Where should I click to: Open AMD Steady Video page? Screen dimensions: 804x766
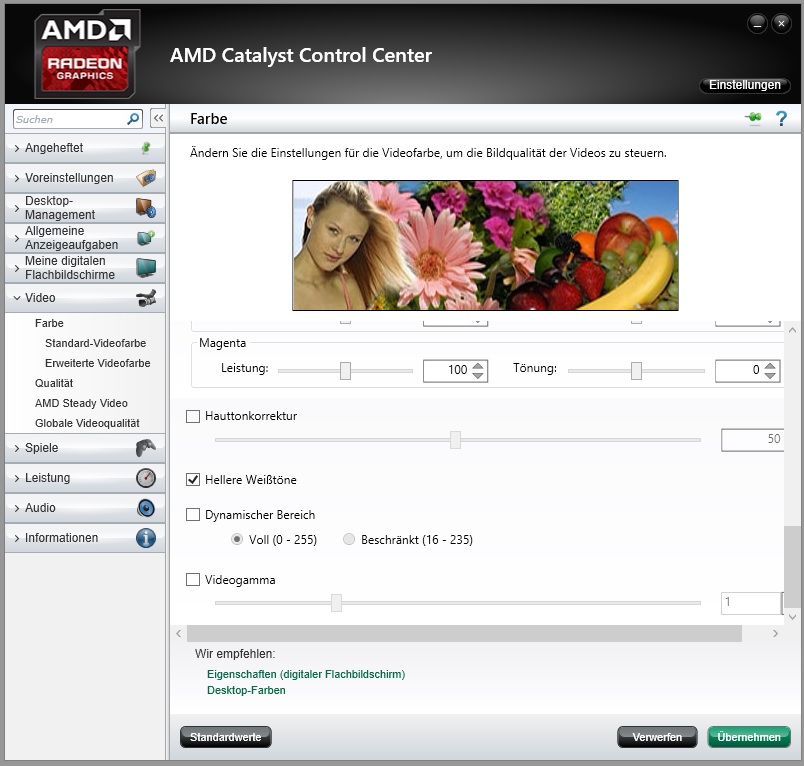tap(81, 403)
